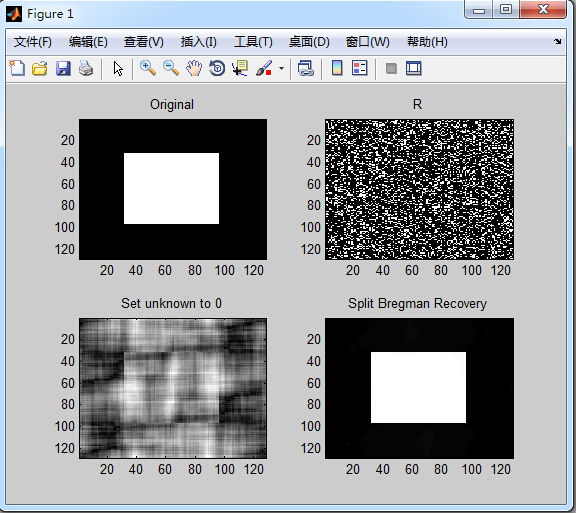Select the Zoom In magnifier tool
This screenshot has height=513, width=576.
(148, 68)
